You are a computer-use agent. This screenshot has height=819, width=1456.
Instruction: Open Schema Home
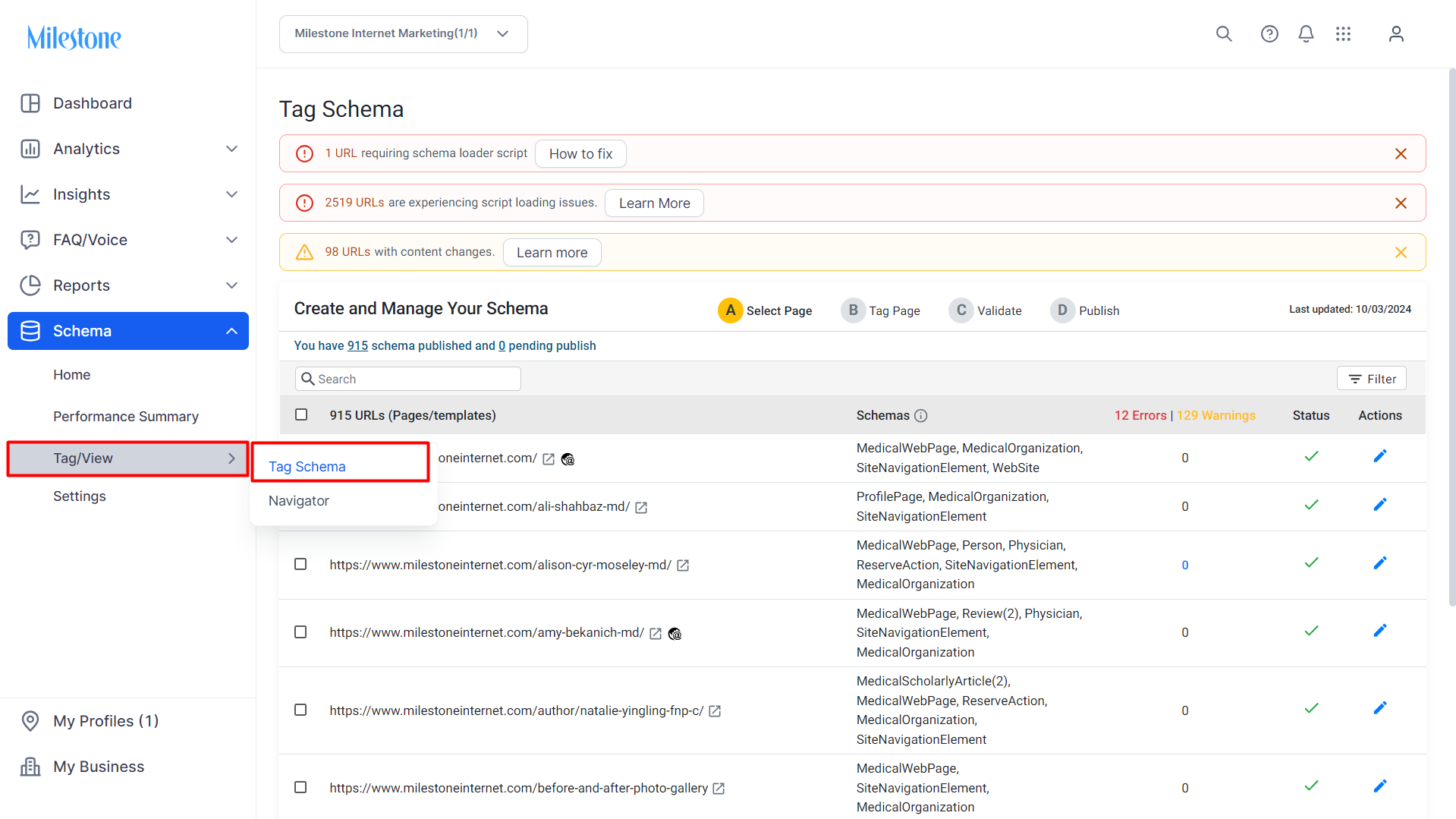pyautogui.click(x=71, y=375)
